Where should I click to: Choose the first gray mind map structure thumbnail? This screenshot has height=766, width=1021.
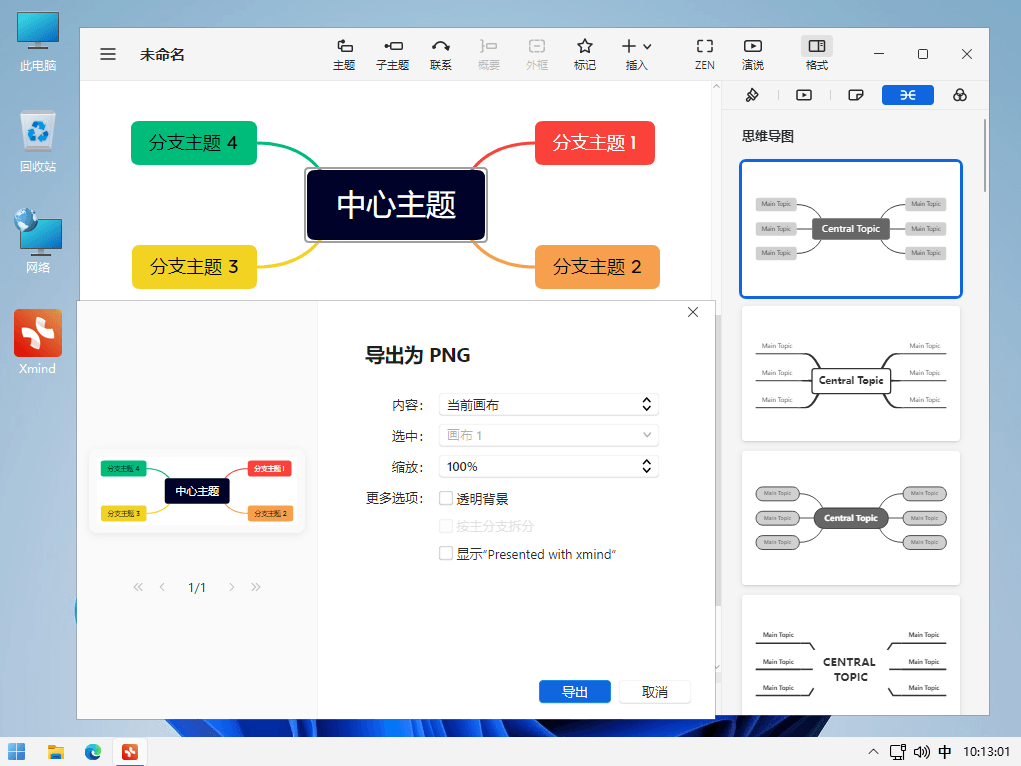[x=851, y=229]
